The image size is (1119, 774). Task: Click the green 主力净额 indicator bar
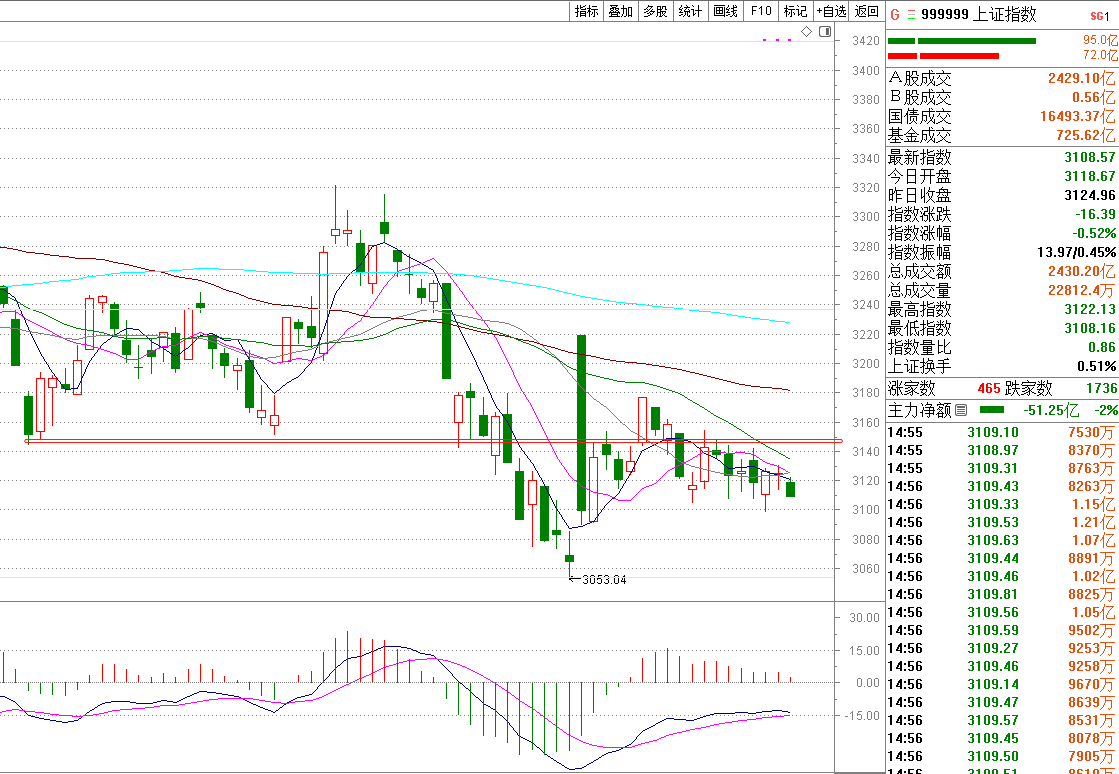pos(992,410)
